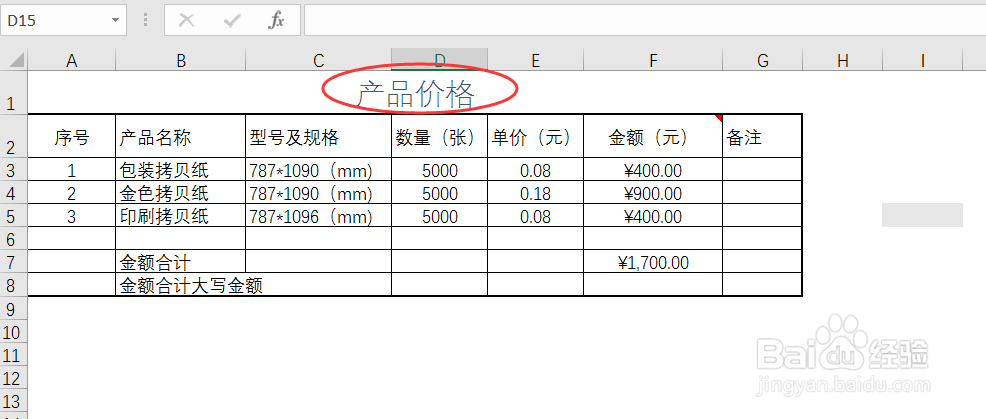Viewport: 986px width, 419px height.
Task: Click the 金额合计 cell in row 7
Action: [x=180, y=262]
